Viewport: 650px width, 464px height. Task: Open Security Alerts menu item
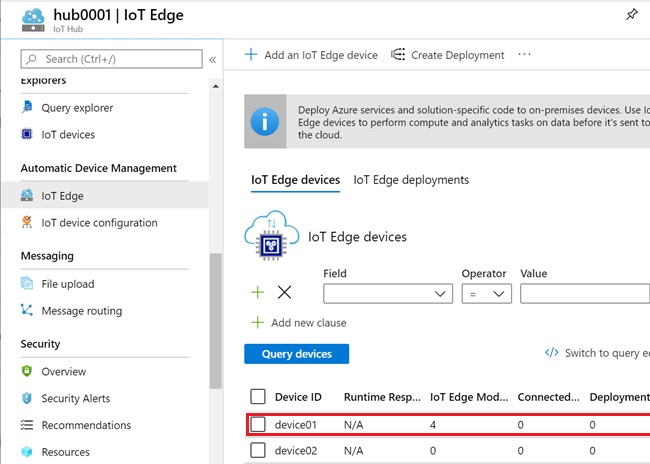coord(75,398)
